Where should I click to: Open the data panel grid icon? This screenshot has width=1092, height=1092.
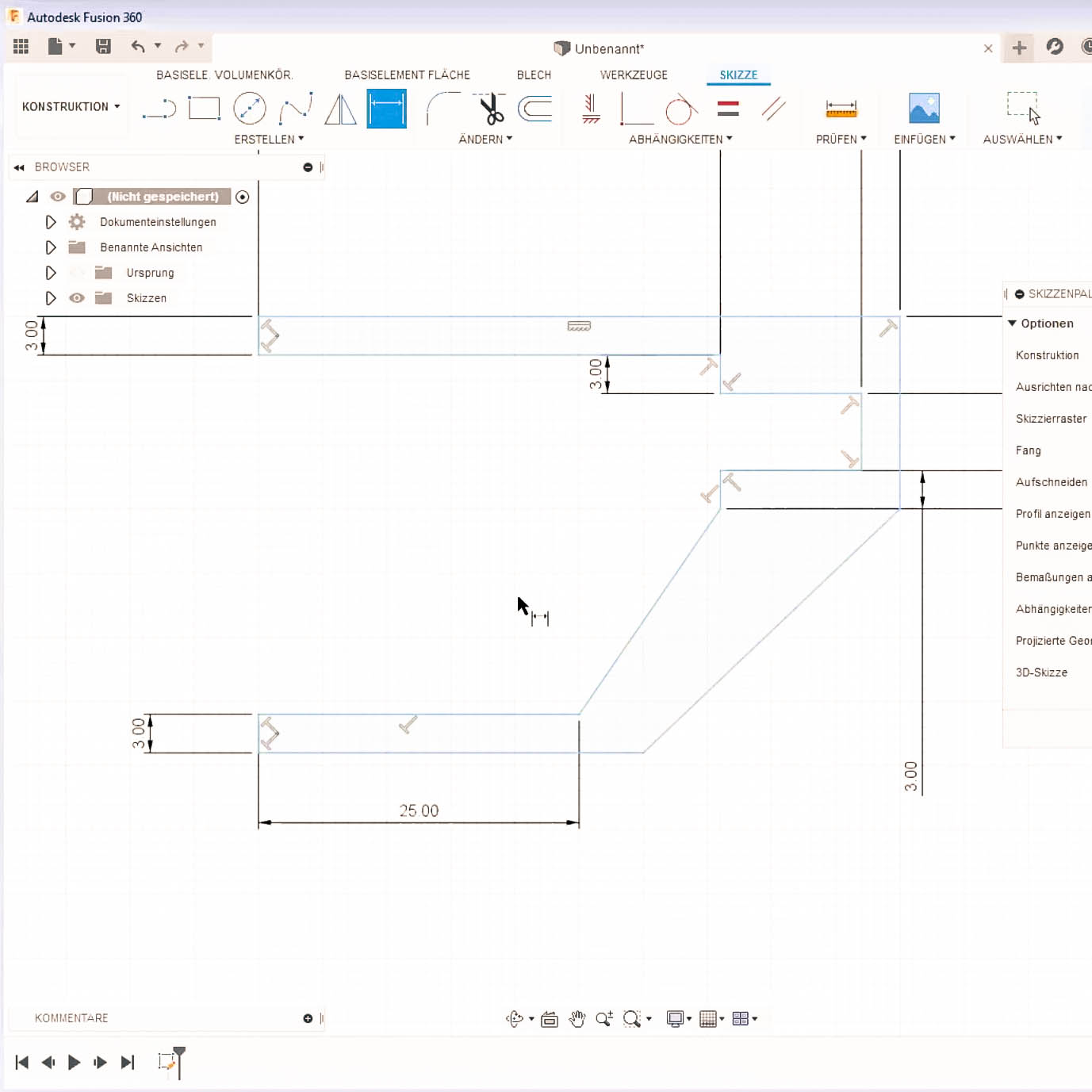click(x=21, y=47)
